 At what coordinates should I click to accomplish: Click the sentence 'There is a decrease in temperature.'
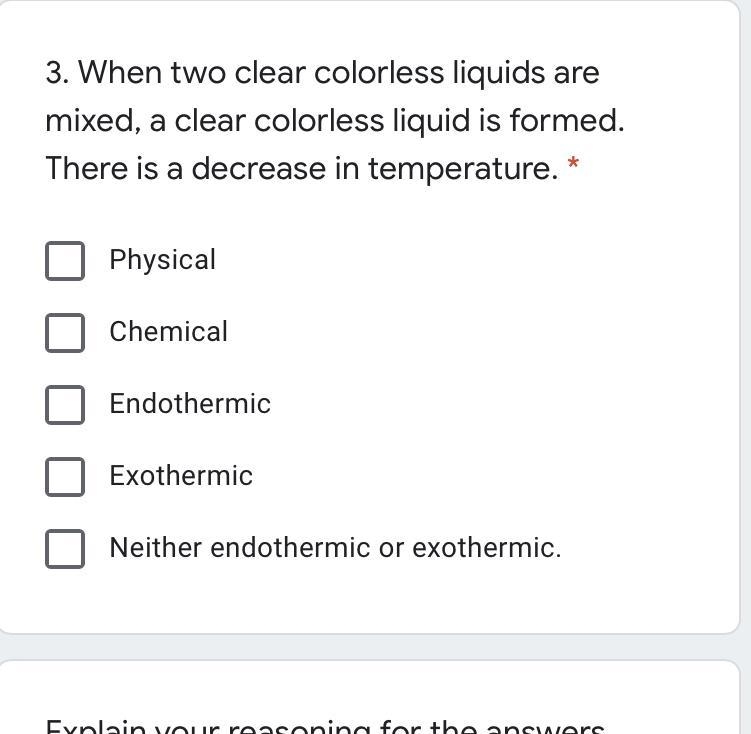(302, 169)
